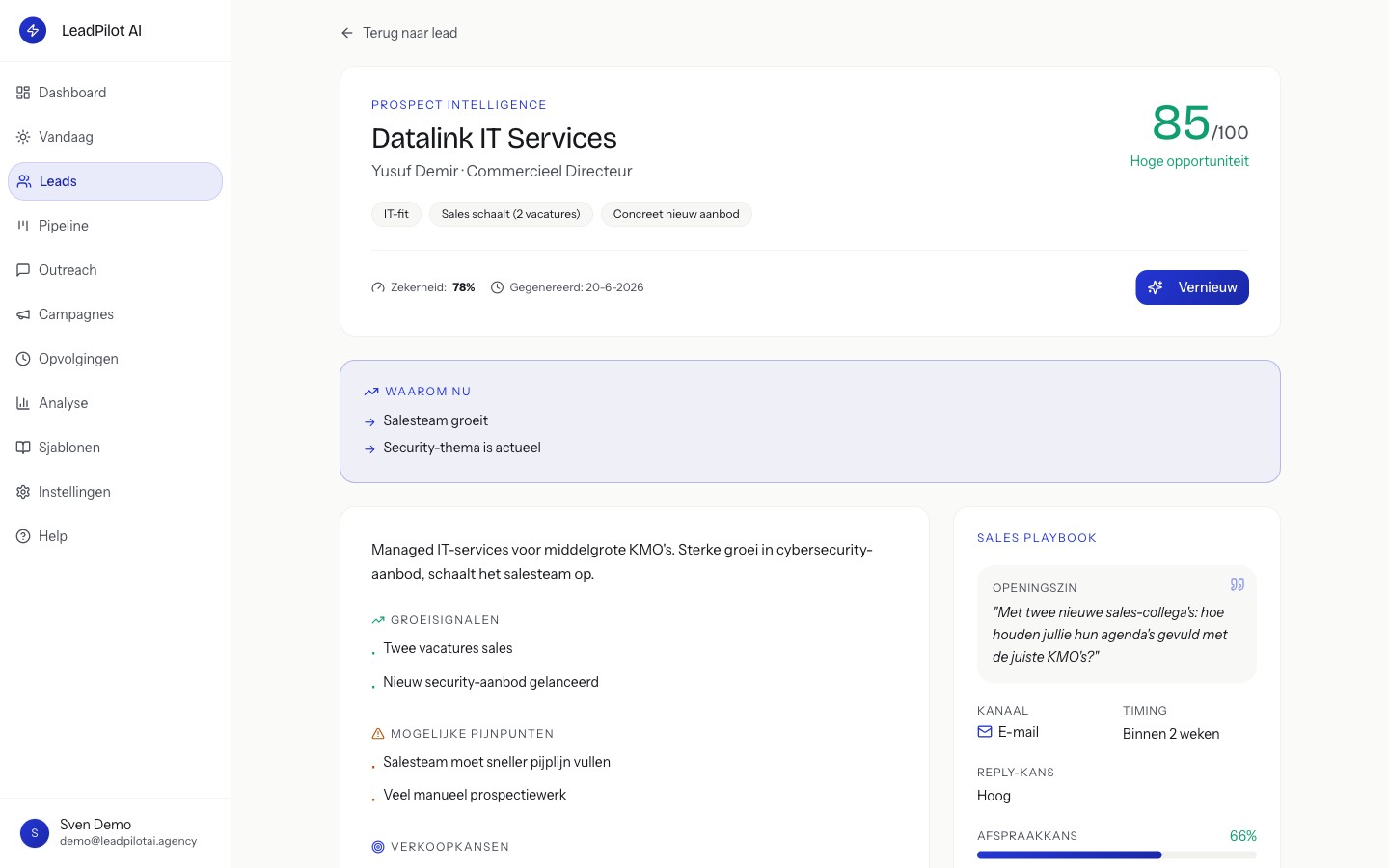Click Twee vacatures sales item
This screenshot has width=1389, height=868.
[448, 648]
